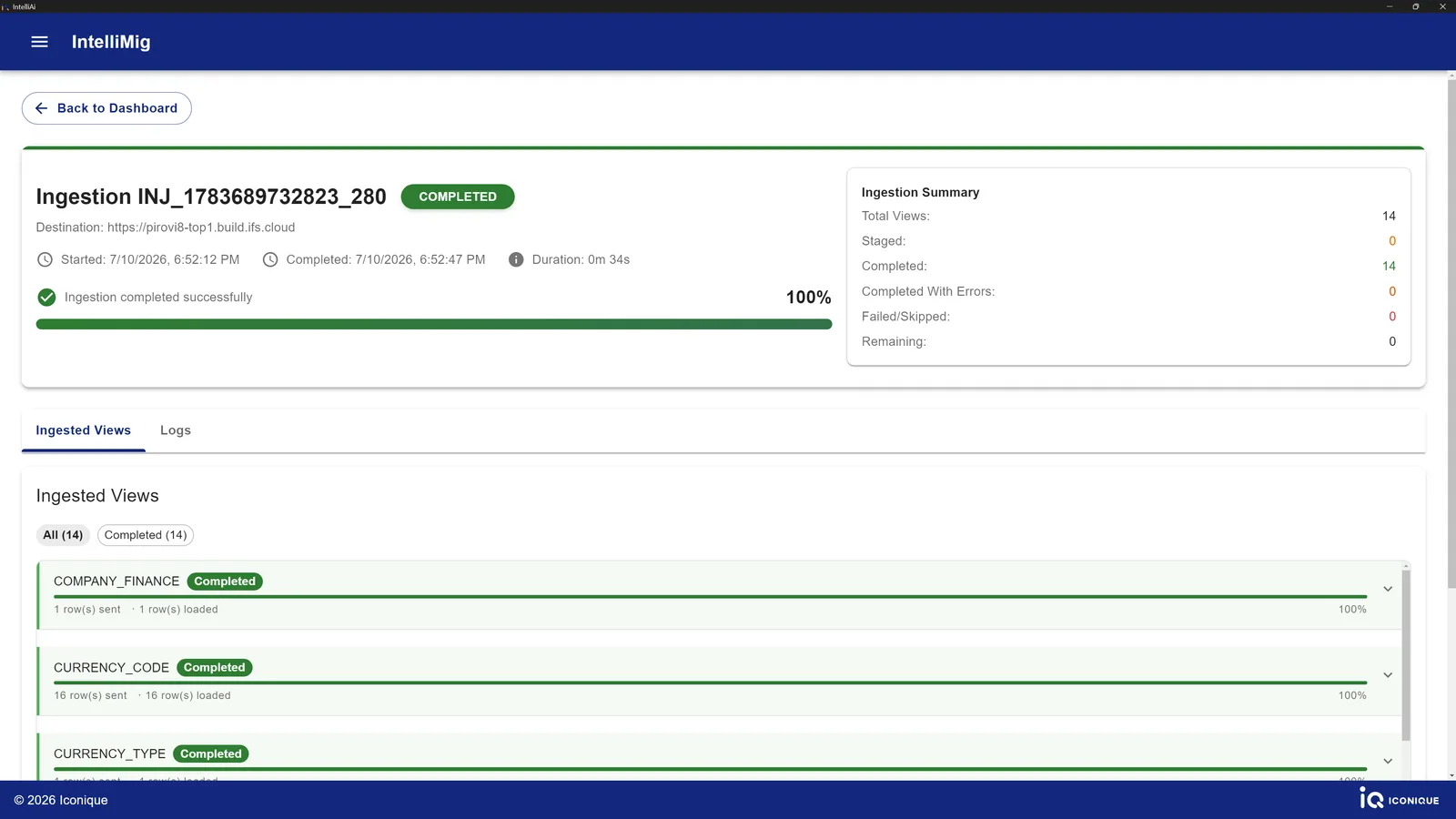Click the 16 row(s) loaded text
1456x819 pixels.
pos(188,695)
